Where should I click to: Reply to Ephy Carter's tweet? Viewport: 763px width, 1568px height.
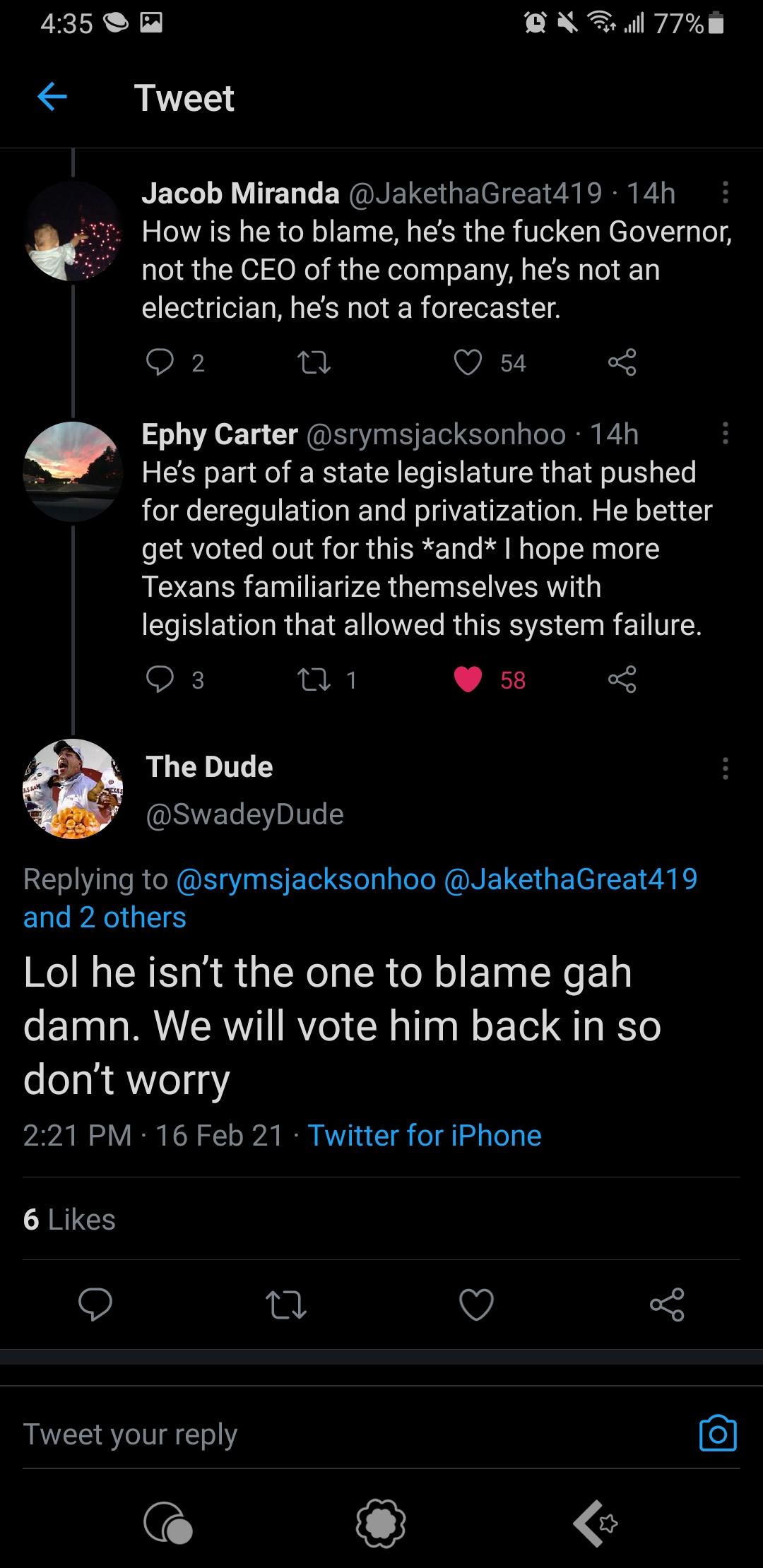(160, 679)
